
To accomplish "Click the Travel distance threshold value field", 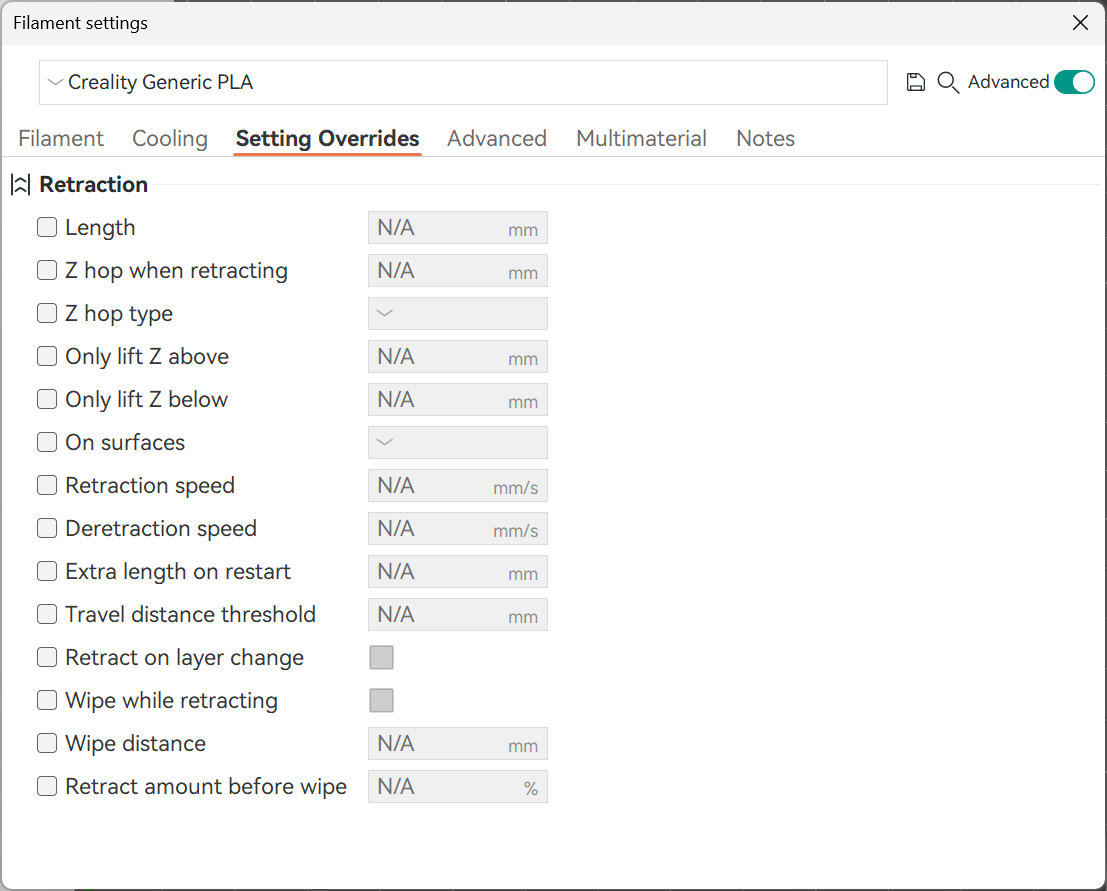I will tap(457, 616).
